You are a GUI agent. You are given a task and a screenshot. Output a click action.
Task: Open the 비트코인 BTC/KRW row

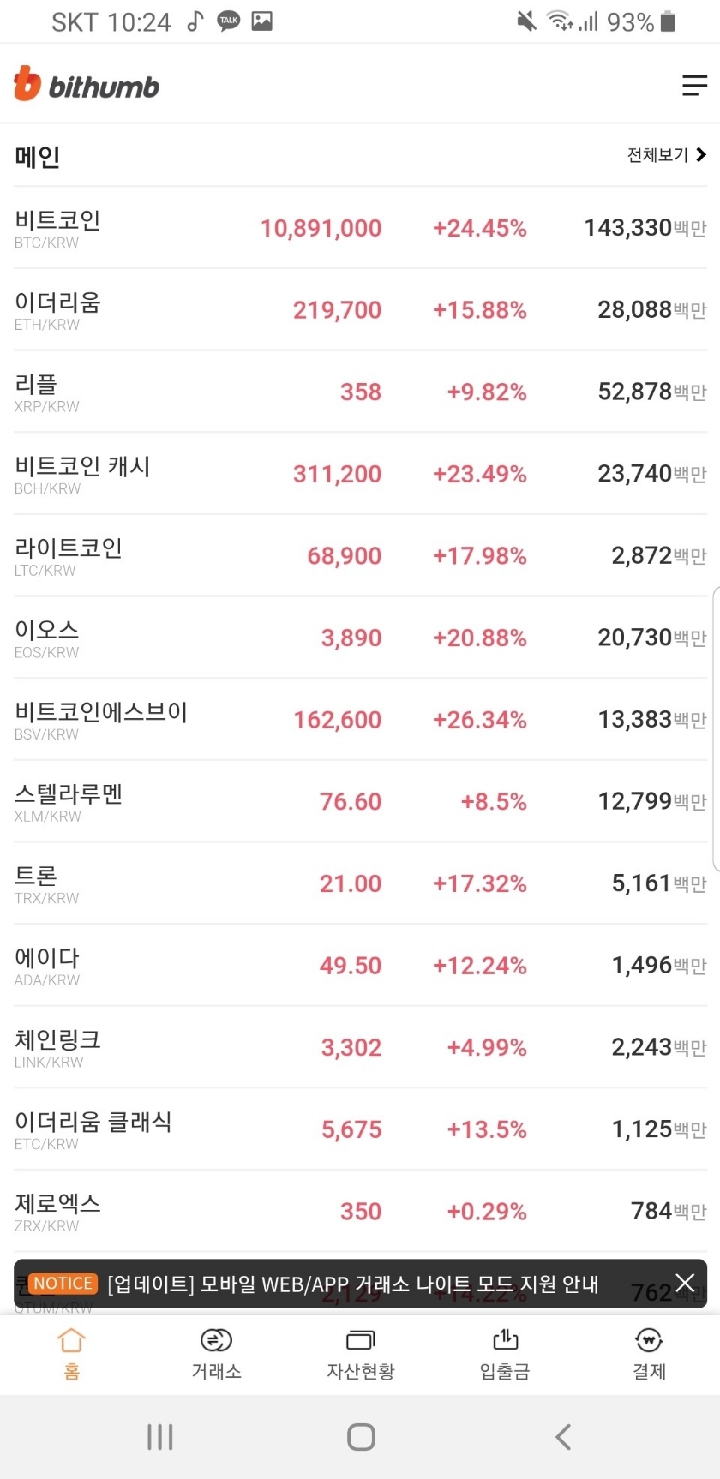[x=360, y=228]
